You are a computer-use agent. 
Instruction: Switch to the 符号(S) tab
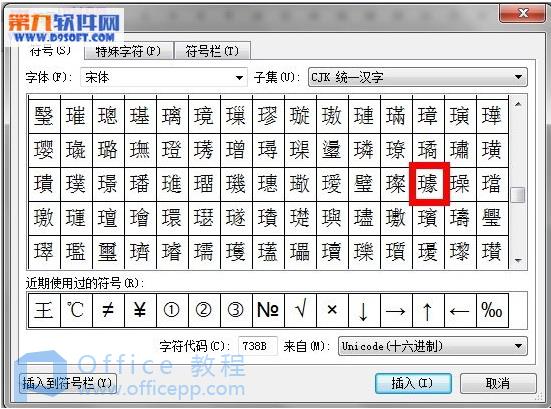pyautogui.click(x=50, y=51)
